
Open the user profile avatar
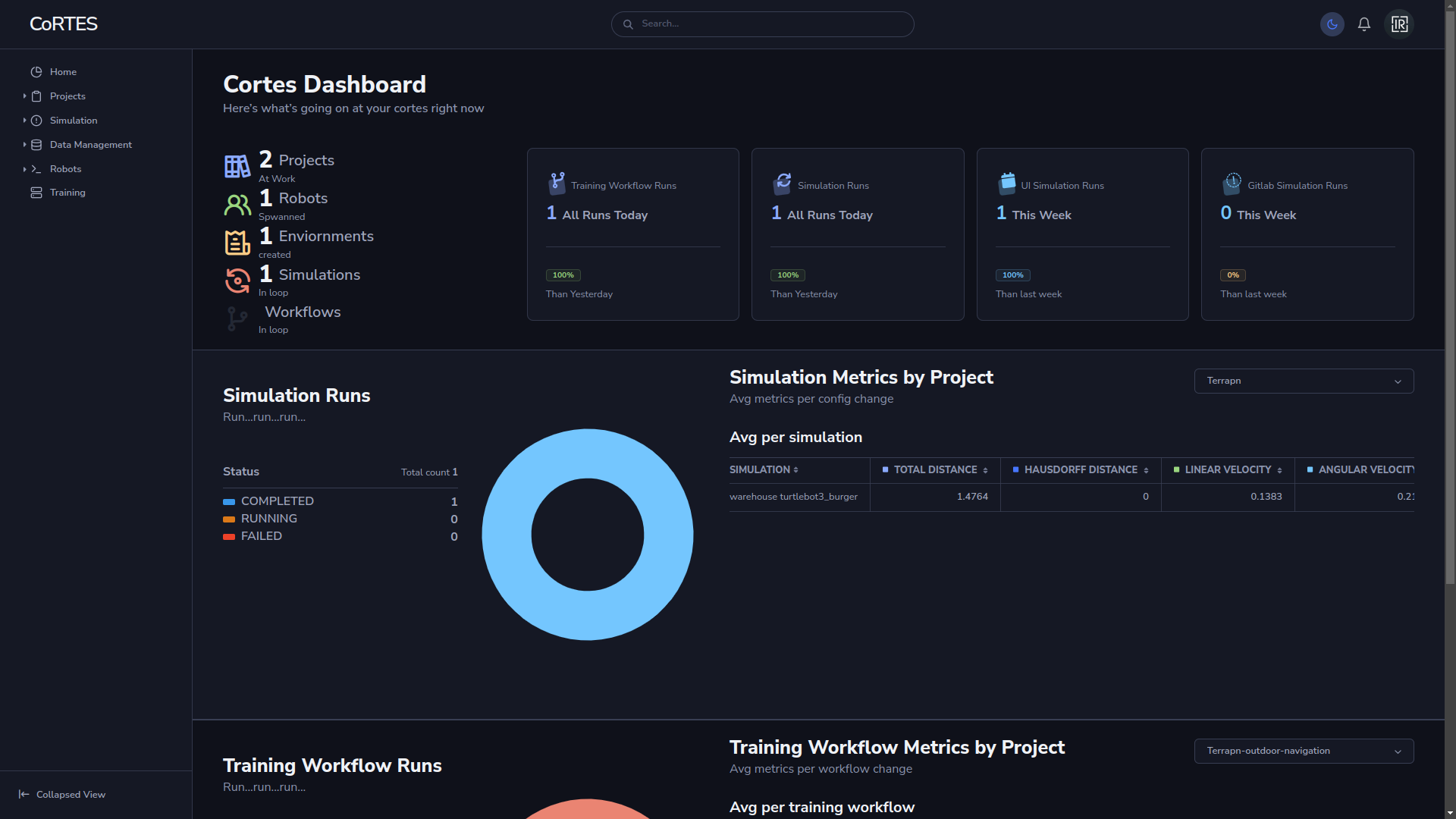click(1399, 24)
